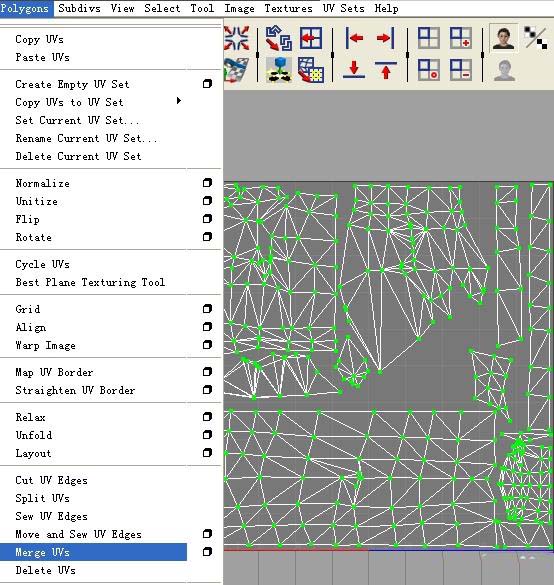Toggle isolate select mode plain grid icon
Viewport: 554px width, 585px height.
[x=428, y=38]
